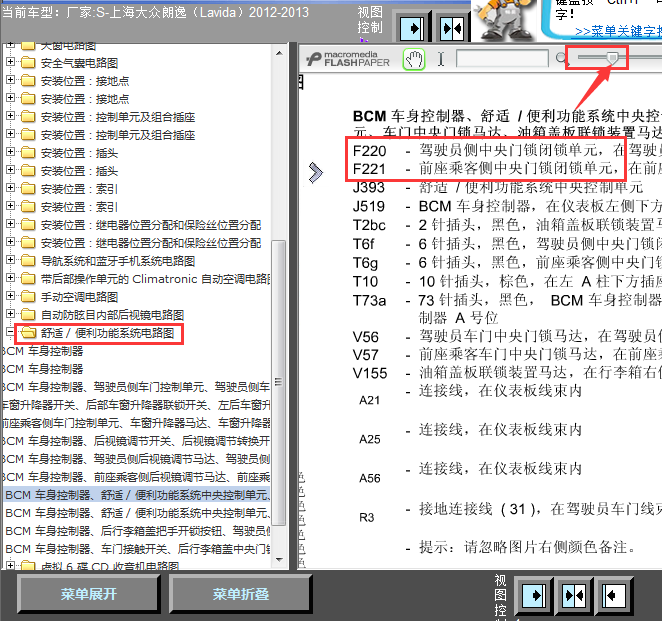This screenshot has height=621, width=662.
Task: Select BCM 车身控制器、驾驶员侧后视镜调节马达 entry
Action: click(x=136, y=459)
